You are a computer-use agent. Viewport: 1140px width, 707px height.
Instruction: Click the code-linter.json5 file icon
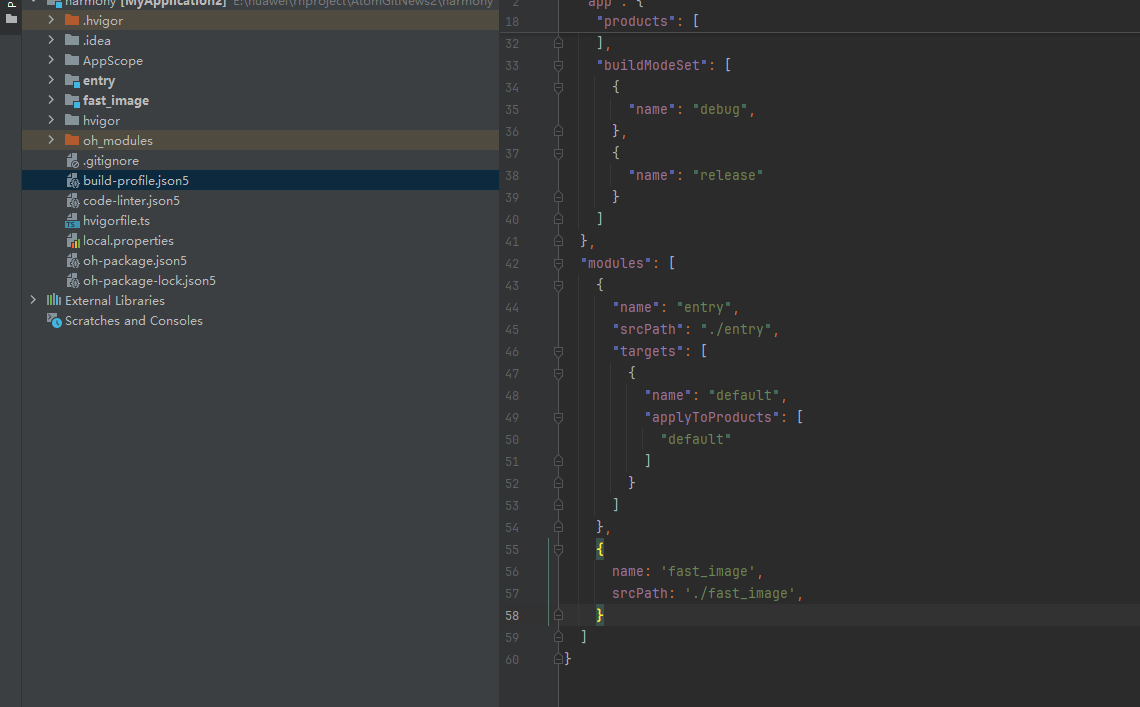(x=73, y=201)
